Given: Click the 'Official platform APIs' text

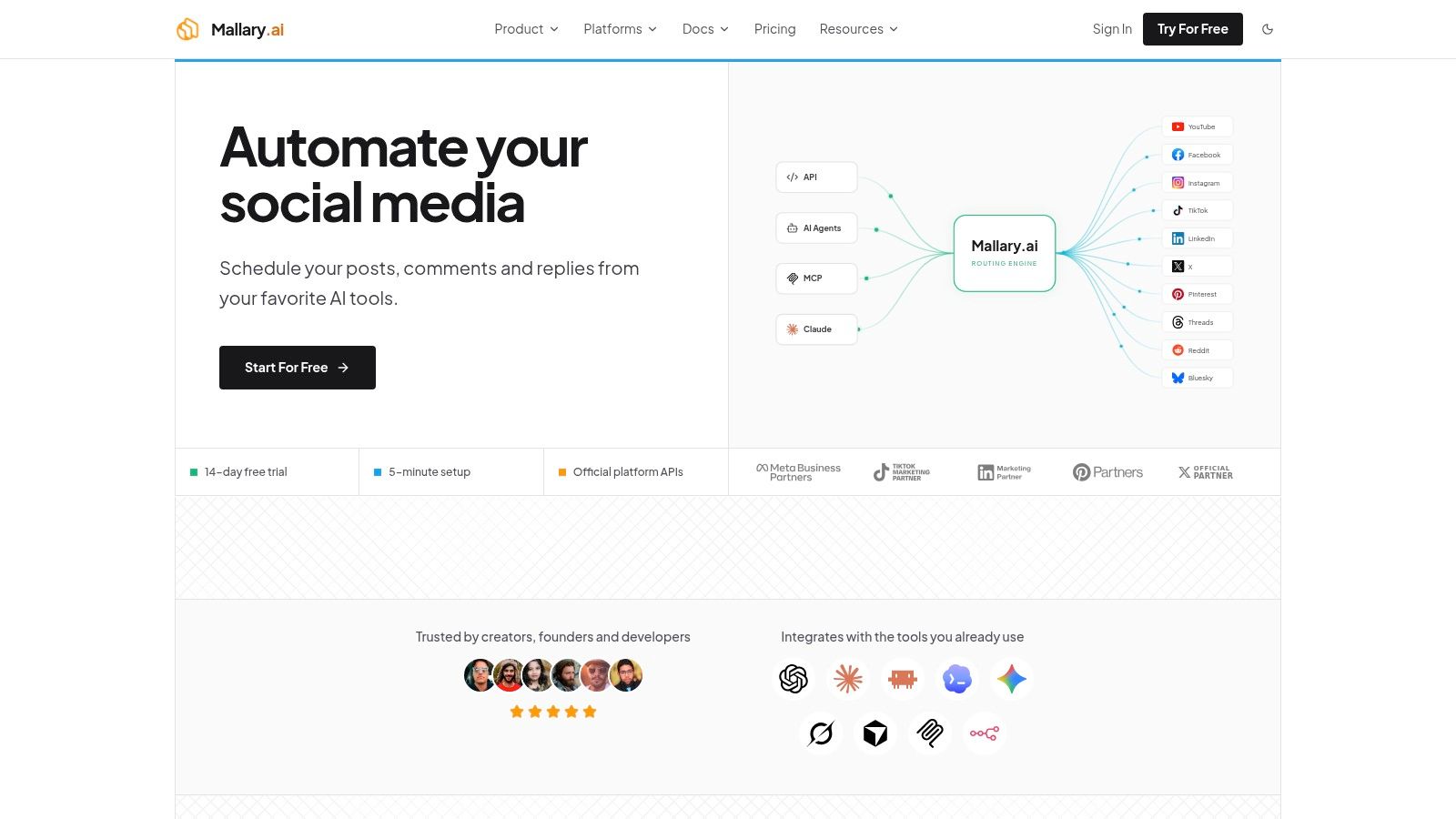Looking at the screenshot, I should (628, 472).
